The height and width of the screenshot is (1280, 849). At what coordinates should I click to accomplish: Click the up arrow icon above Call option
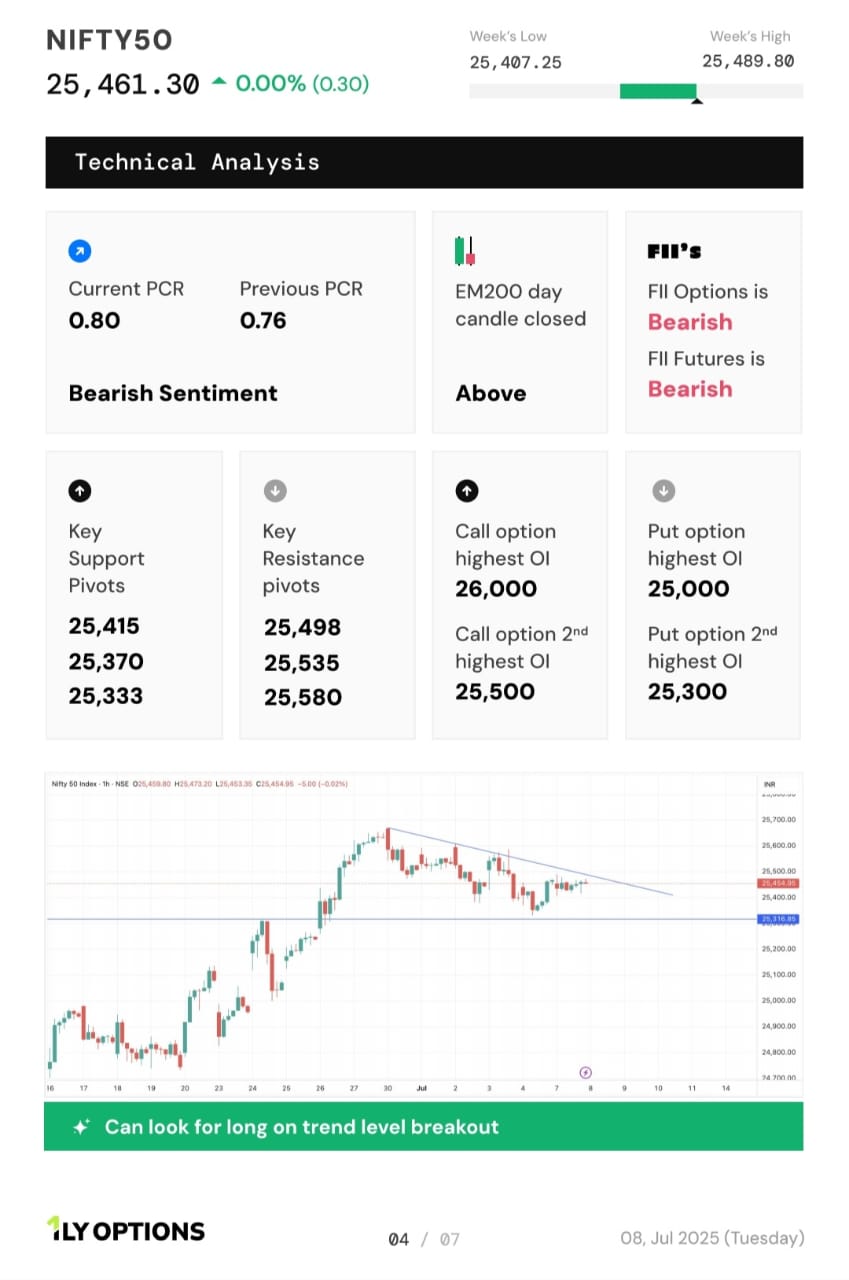point(466,490)
